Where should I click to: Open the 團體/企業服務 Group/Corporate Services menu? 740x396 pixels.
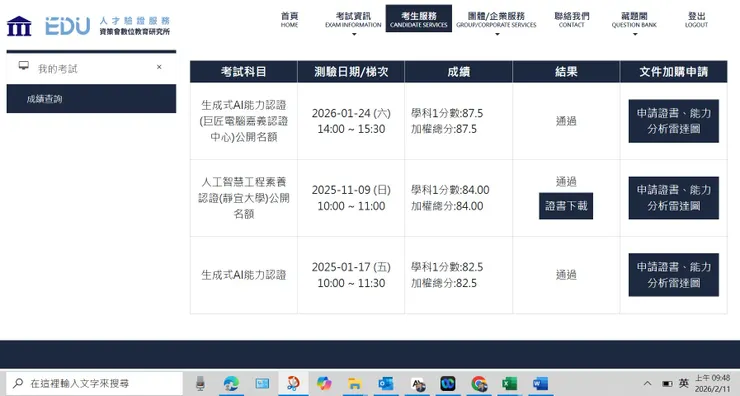[x=496, y=19]
